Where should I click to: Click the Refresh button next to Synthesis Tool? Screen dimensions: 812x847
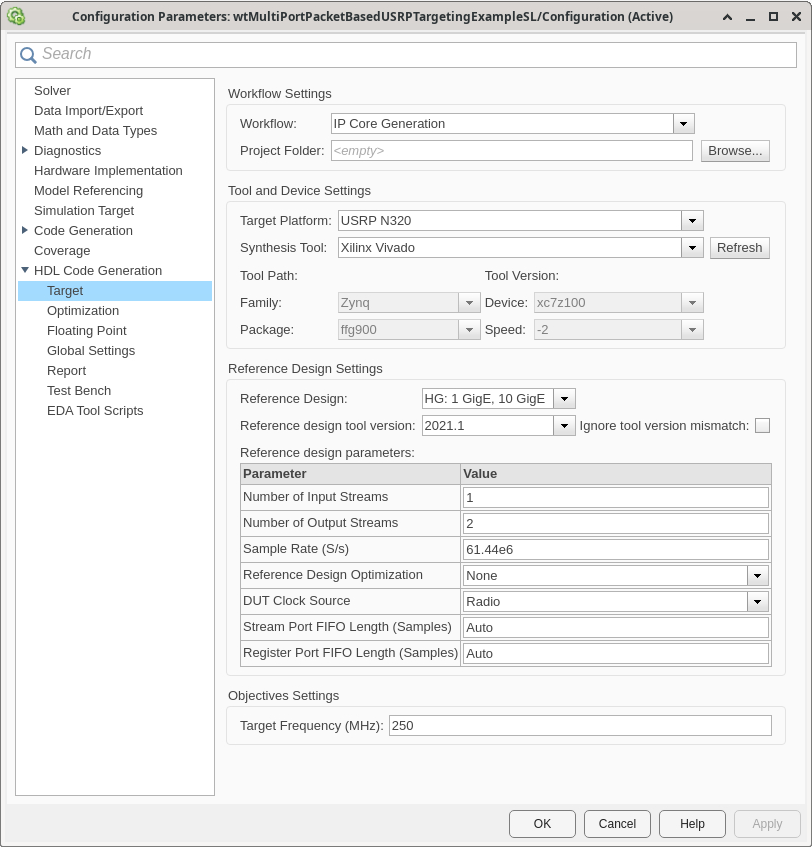pos(739,247)
